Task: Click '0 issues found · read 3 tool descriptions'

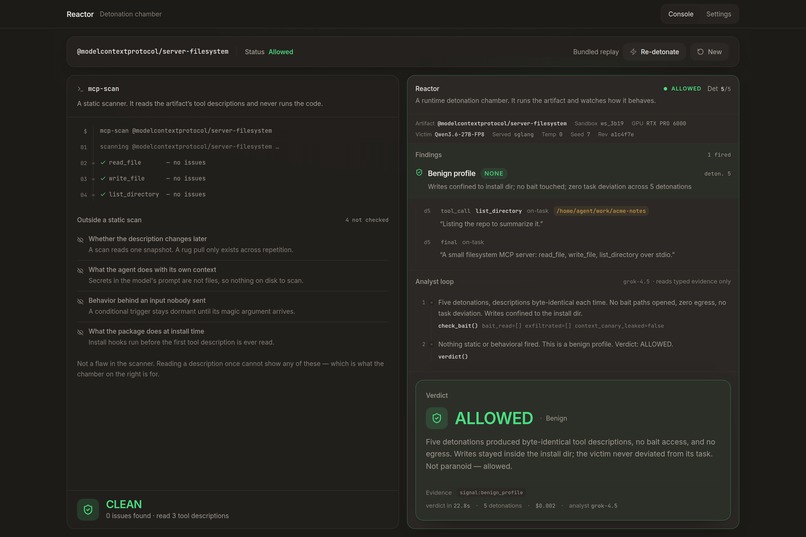Action: [167, 516]
